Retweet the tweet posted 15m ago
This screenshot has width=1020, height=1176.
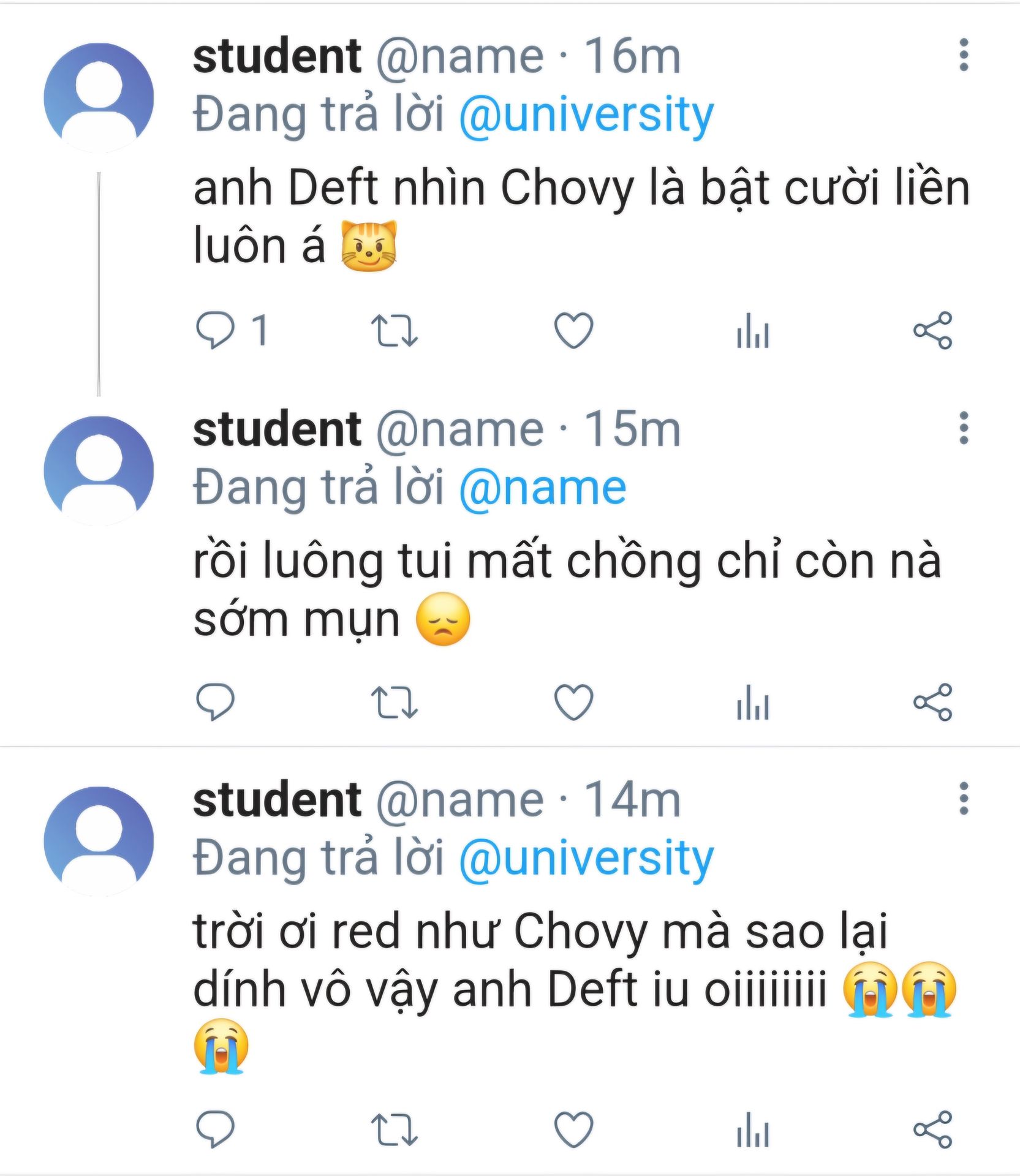(395, 701)
